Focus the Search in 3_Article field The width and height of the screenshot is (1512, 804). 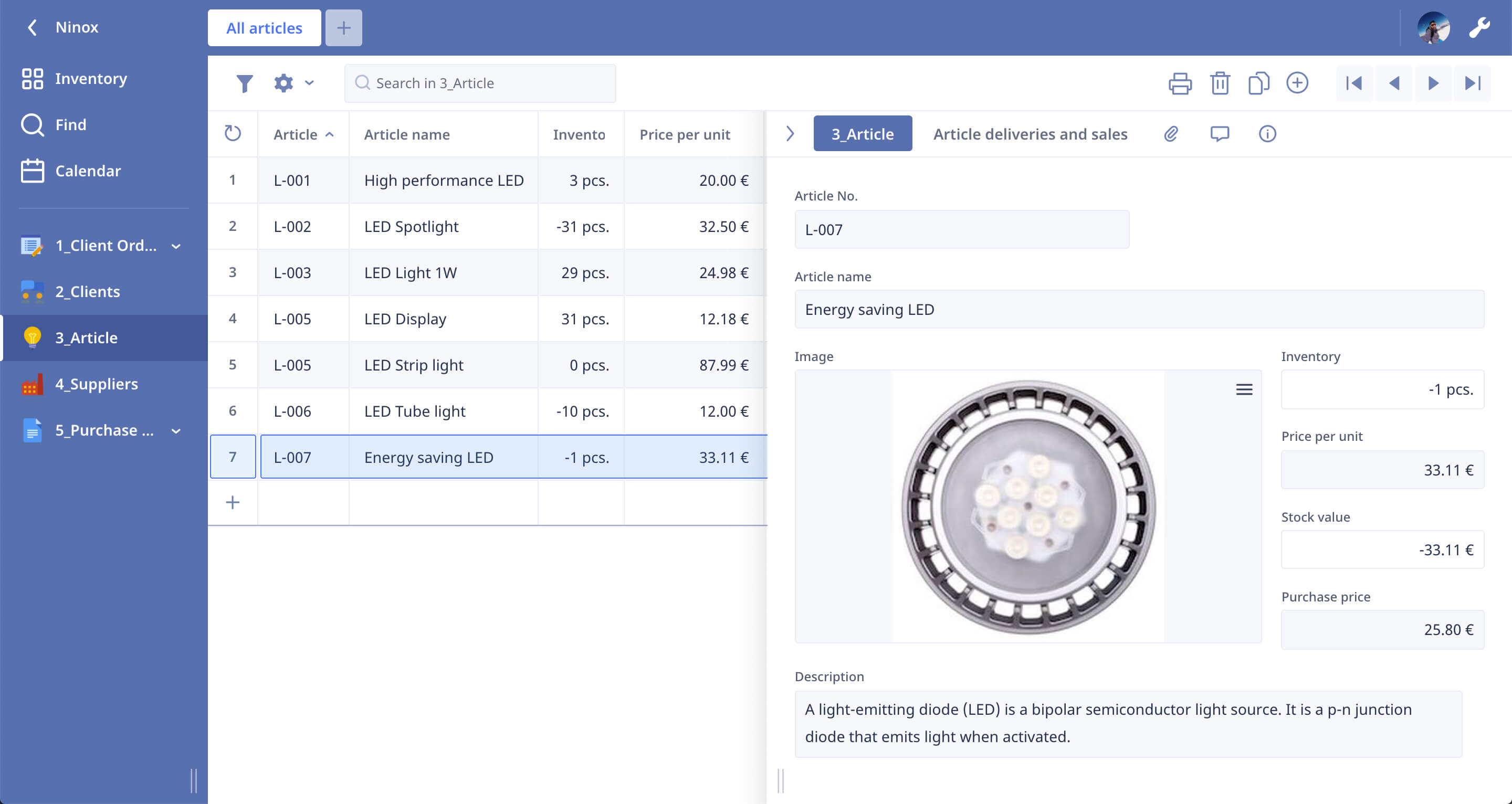pos(480,83)
